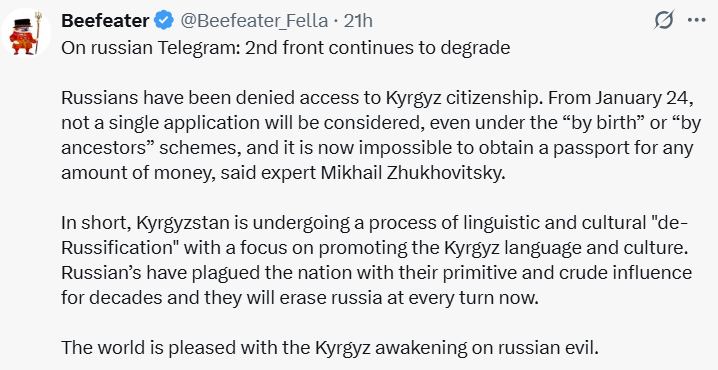718x370 pixels.
Task: Click the text "On russian Telegram"
Action: pos(149,48)
